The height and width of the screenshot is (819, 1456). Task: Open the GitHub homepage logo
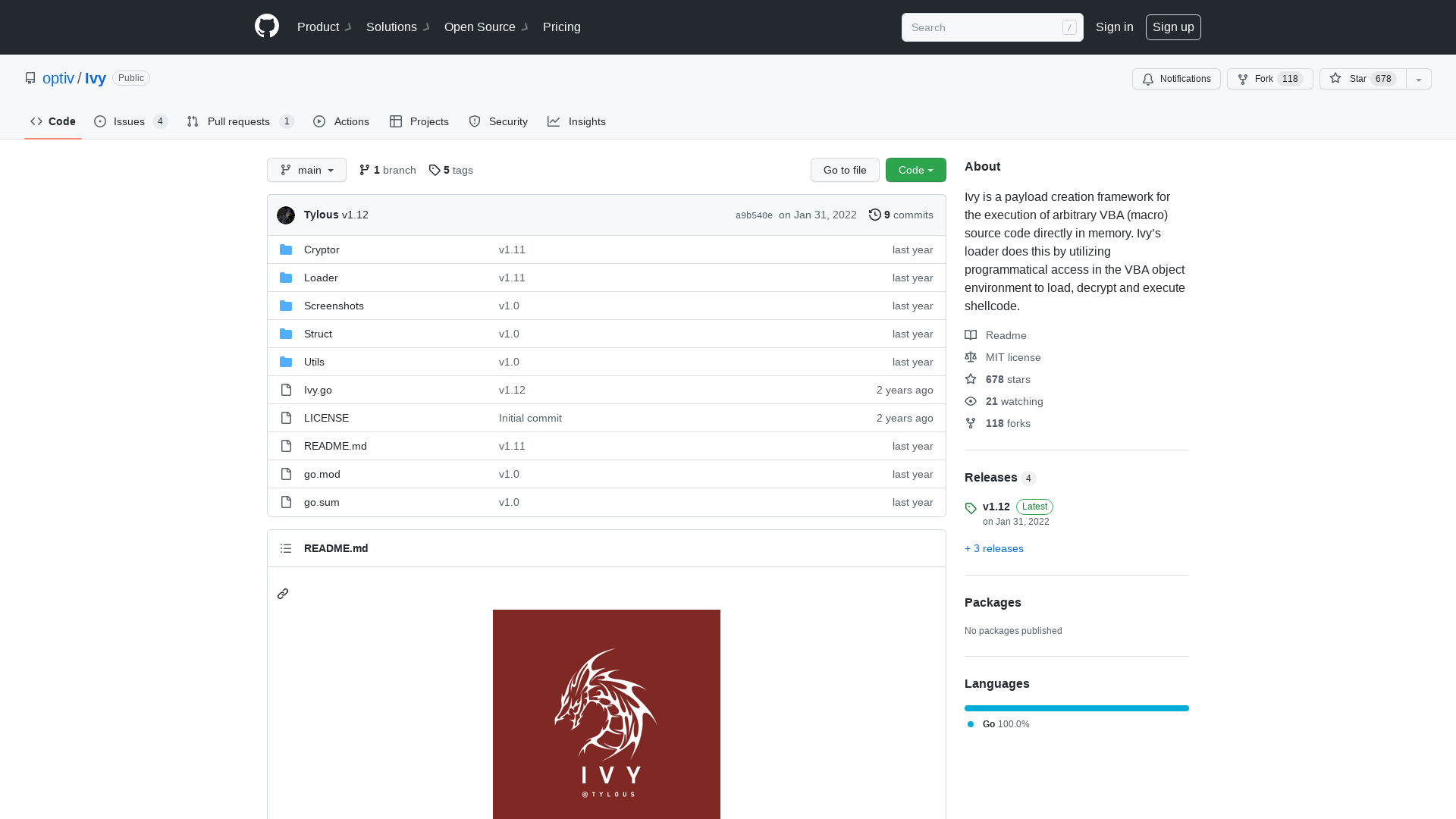pos(267,27)
